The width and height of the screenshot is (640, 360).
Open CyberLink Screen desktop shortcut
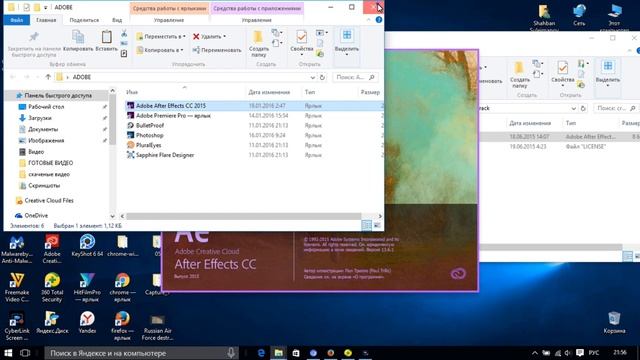(17, 326)
